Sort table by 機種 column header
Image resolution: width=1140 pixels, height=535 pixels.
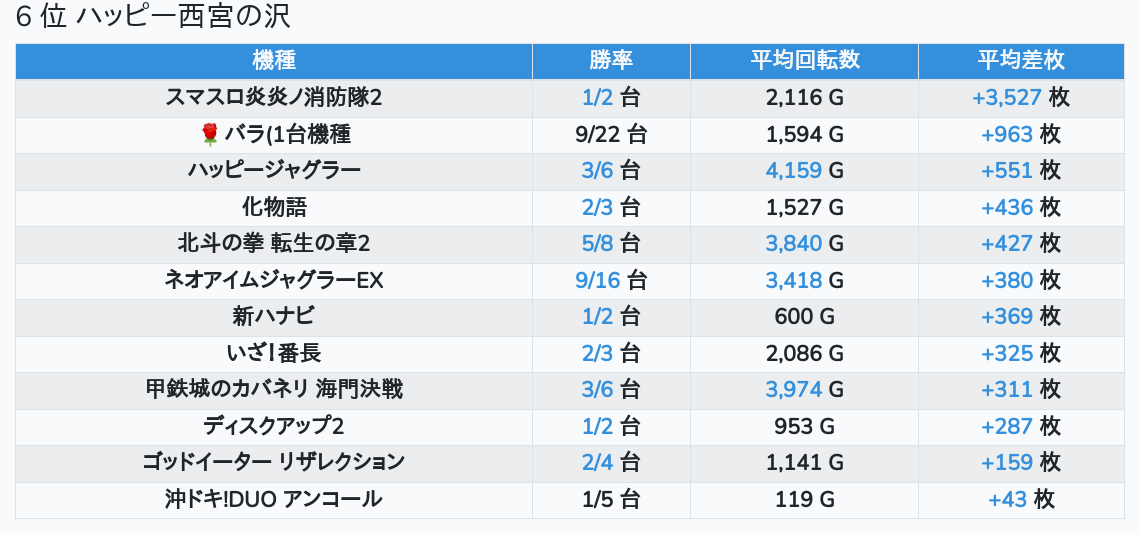point(274,61)
